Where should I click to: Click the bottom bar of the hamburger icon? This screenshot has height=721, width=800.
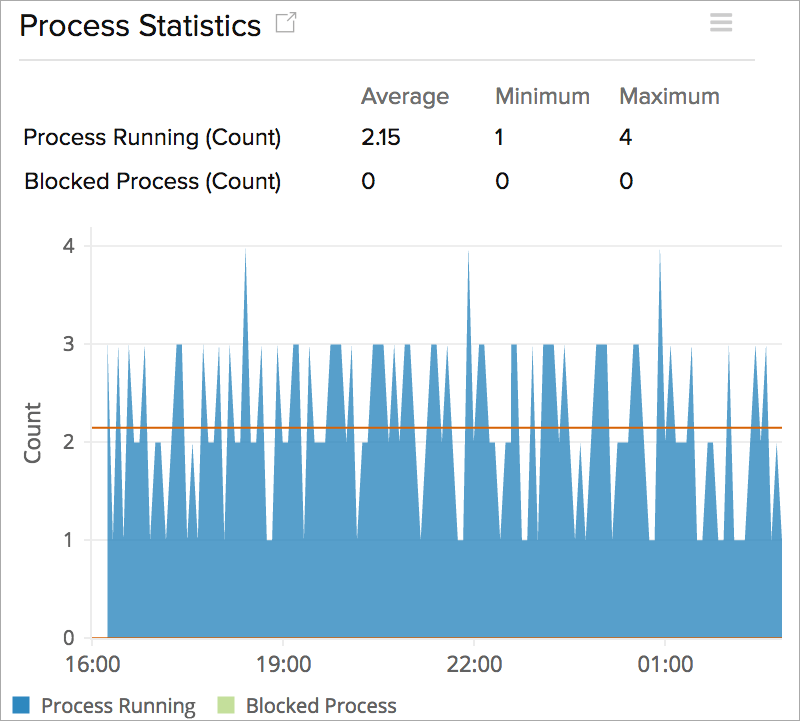721,28
